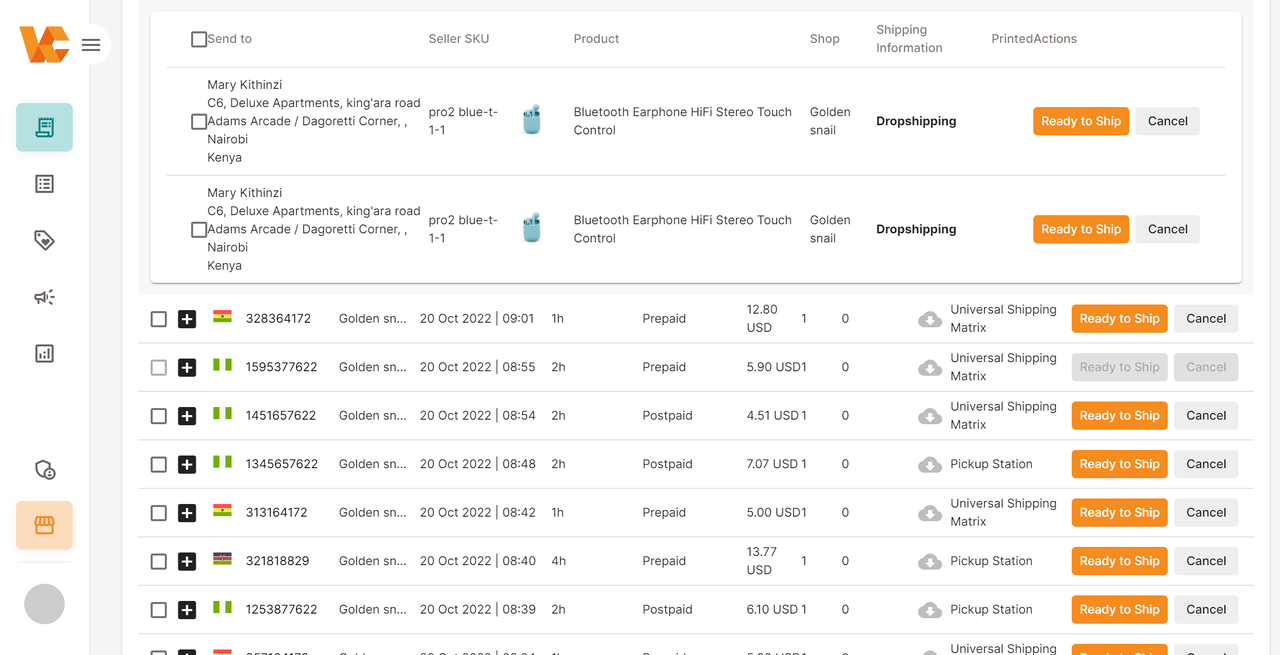Expand order 328364172 details
Viewport: 1280px width, 655px height.
pyautogui.click(x=187, y=319)
